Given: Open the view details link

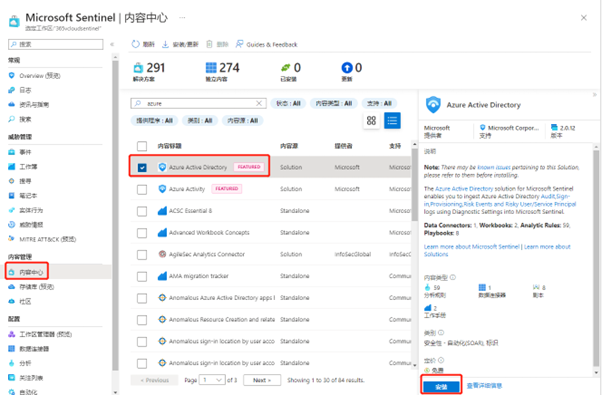Looking at the screenshot, I should click(484, 385).
